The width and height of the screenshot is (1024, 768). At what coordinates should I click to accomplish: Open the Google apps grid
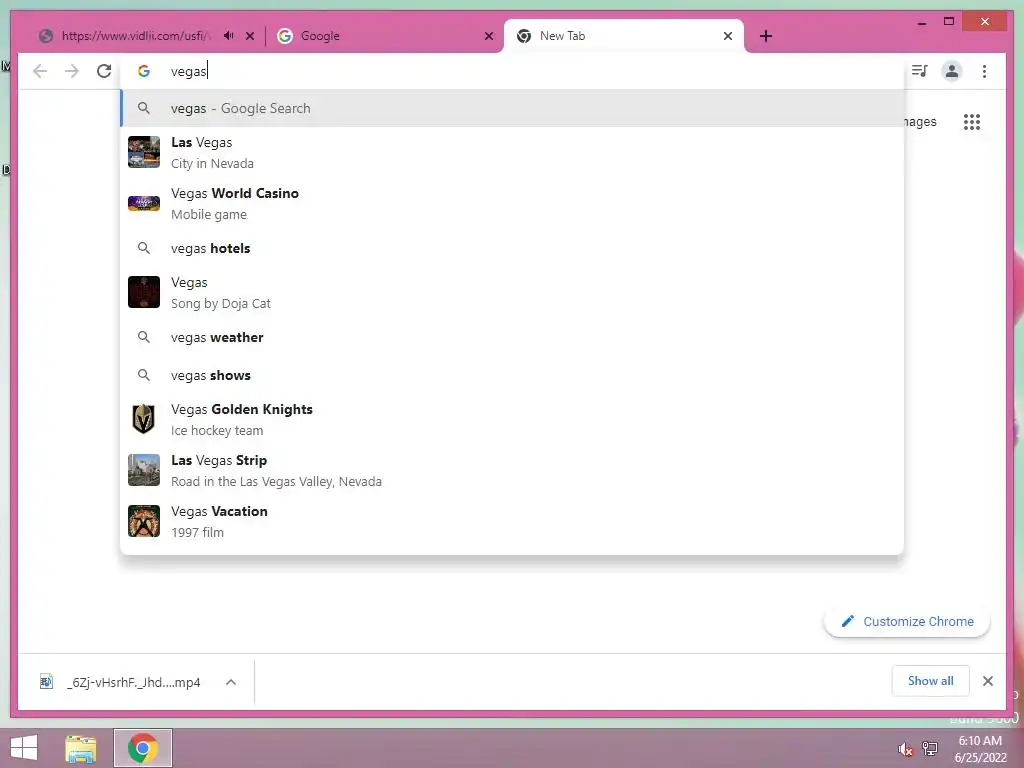coord(972,121)
